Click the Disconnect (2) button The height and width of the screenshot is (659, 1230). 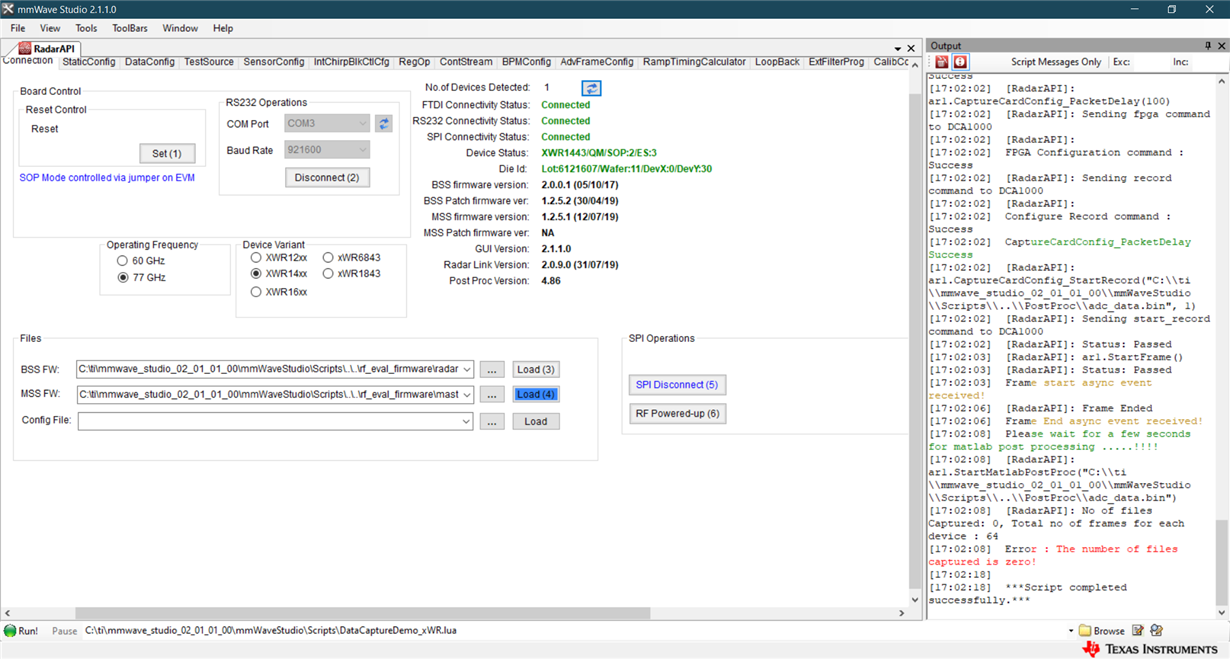pos(327,178)
